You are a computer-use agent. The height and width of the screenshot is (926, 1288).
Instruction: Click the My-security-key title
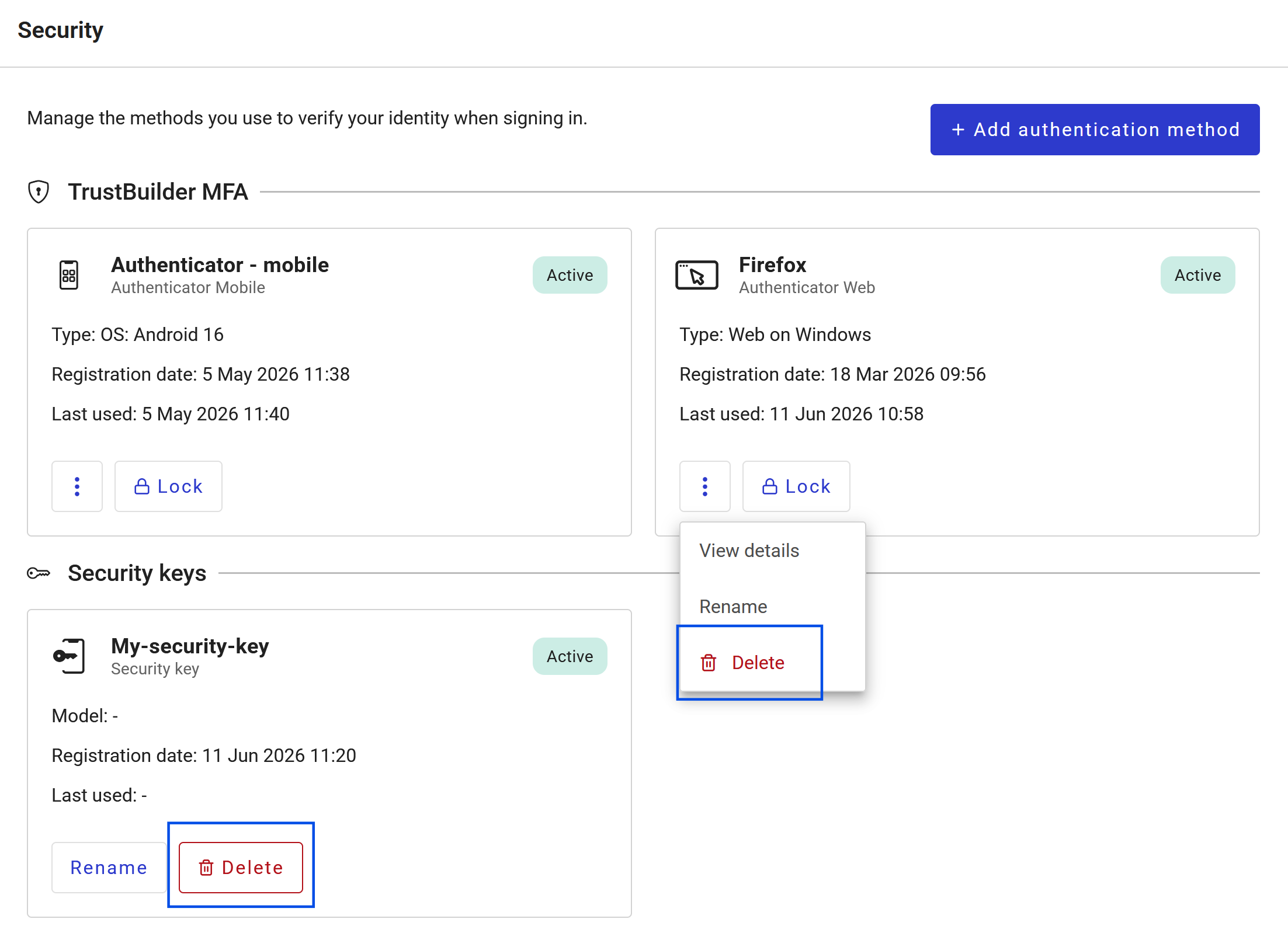[190, 646]
